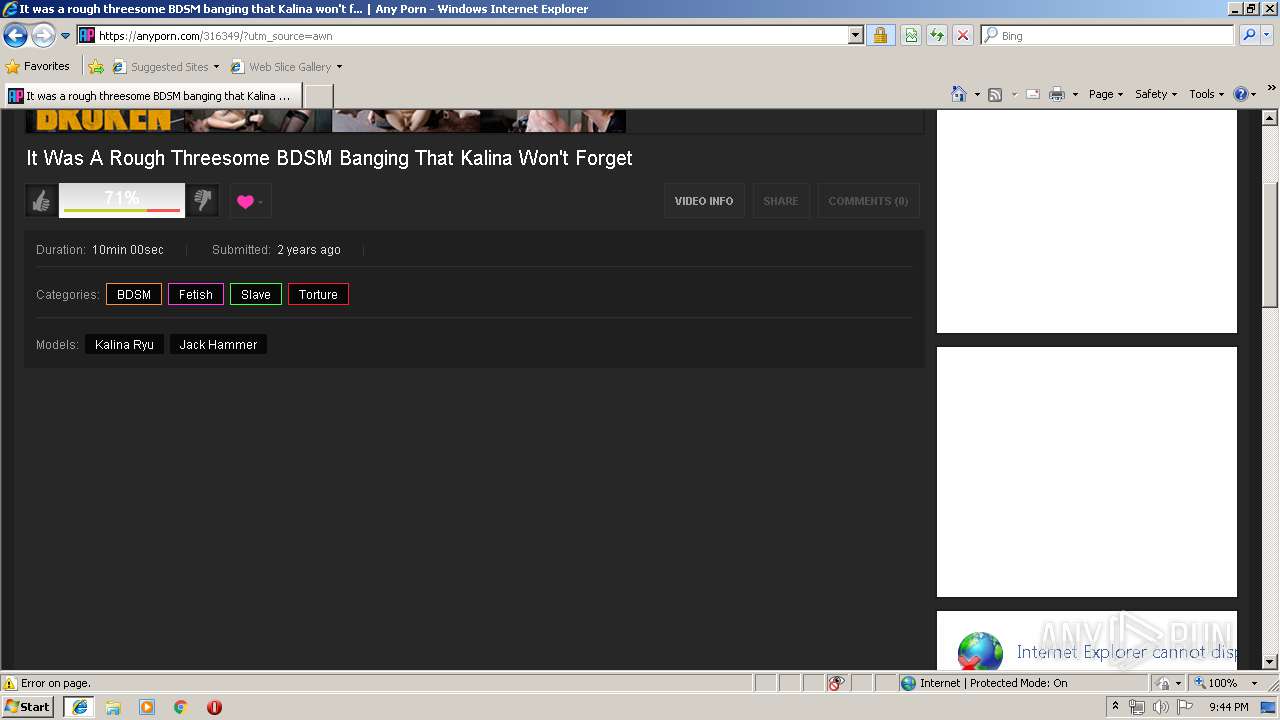
Task: Click the Read Mail icon
Action: [x=1033, y=94]
